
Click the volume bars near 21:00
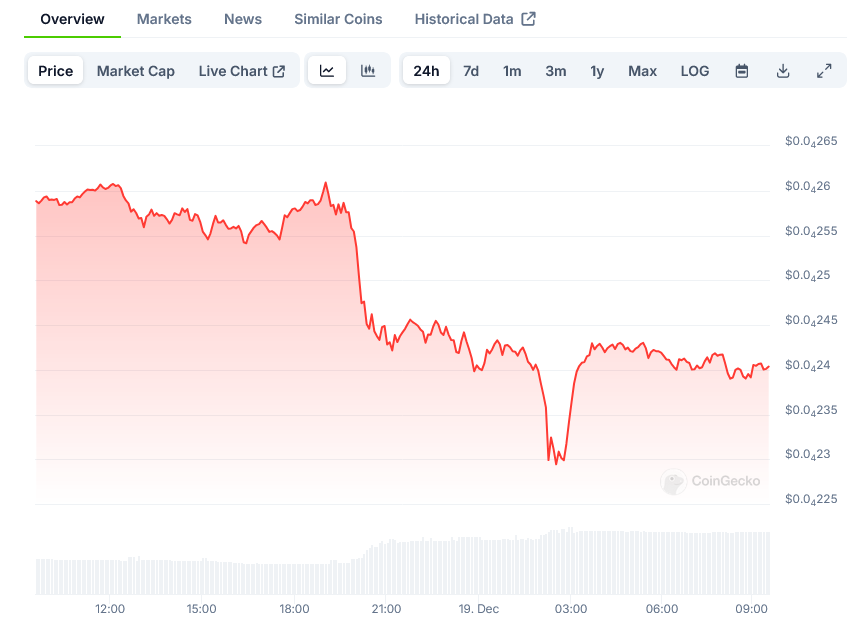coord(386,568)
